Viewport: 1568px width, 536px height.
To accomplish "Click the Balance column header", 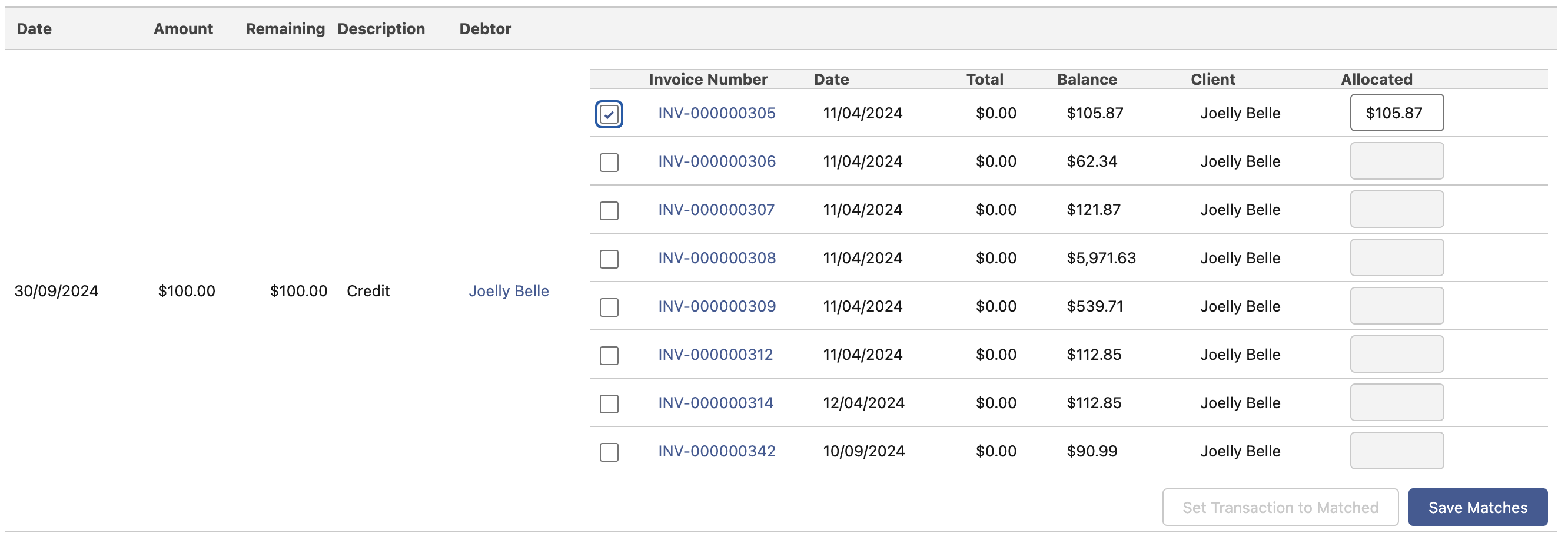I will [1086, 79].
